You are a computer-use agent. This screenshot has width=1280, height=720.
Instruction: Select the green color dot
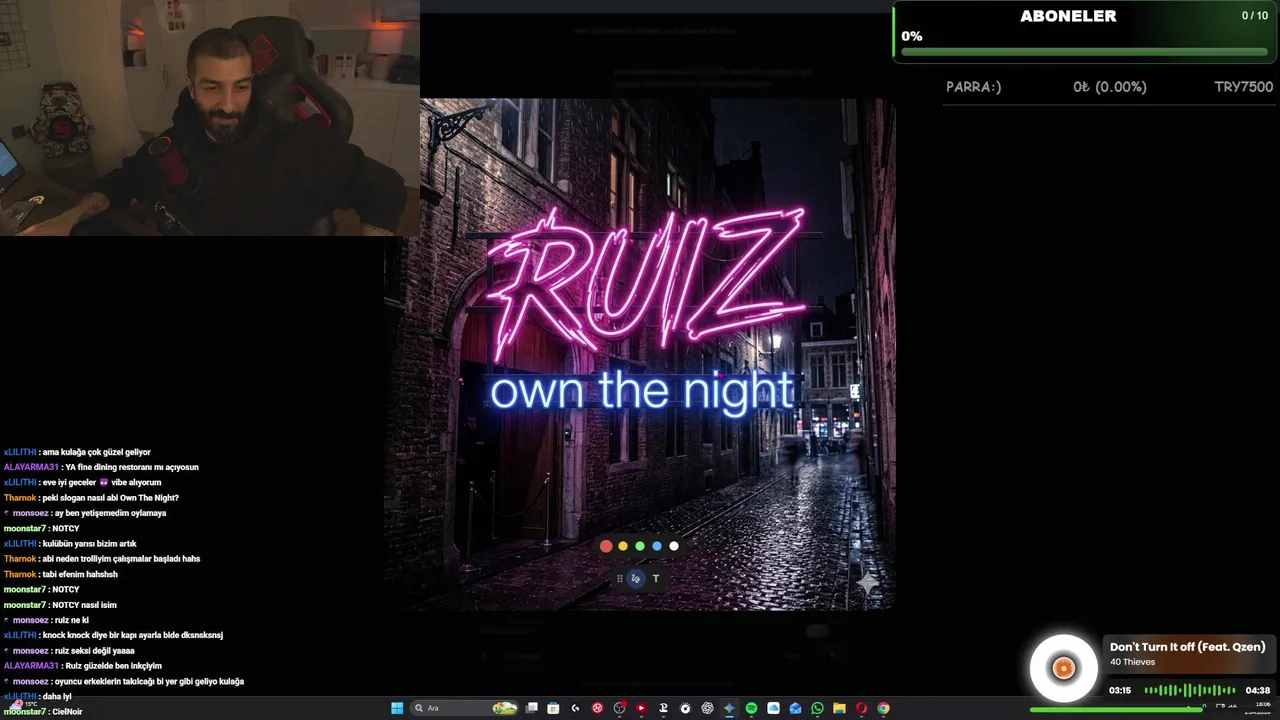(640, 546)
